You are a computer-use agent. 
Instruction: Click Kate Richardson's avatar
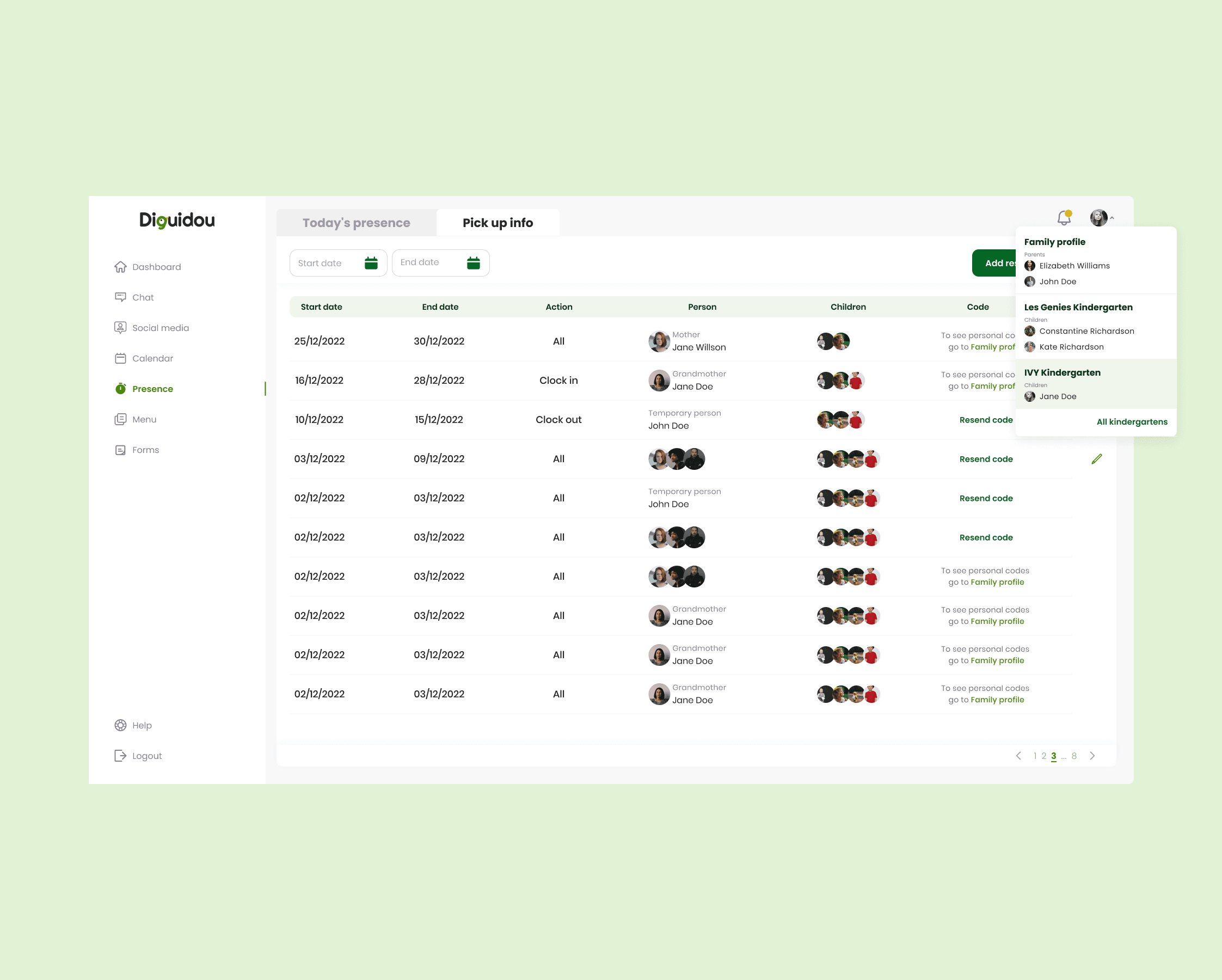click(x=1030, y=347)
